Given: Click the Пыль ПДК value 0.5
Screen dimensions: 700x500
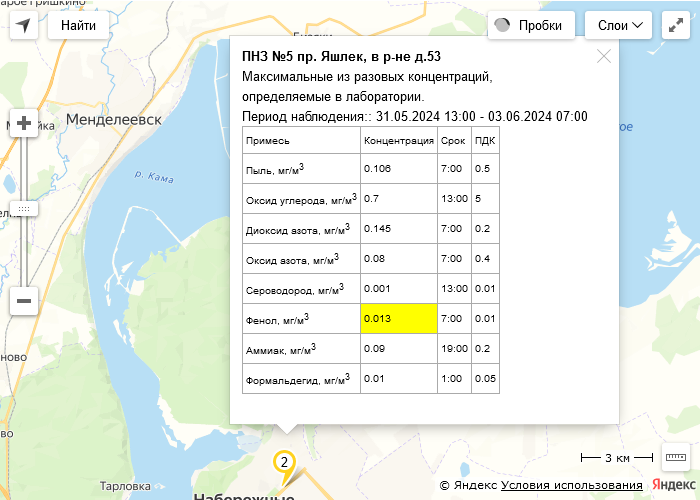Looking at the screenshot, I should 483,169.
